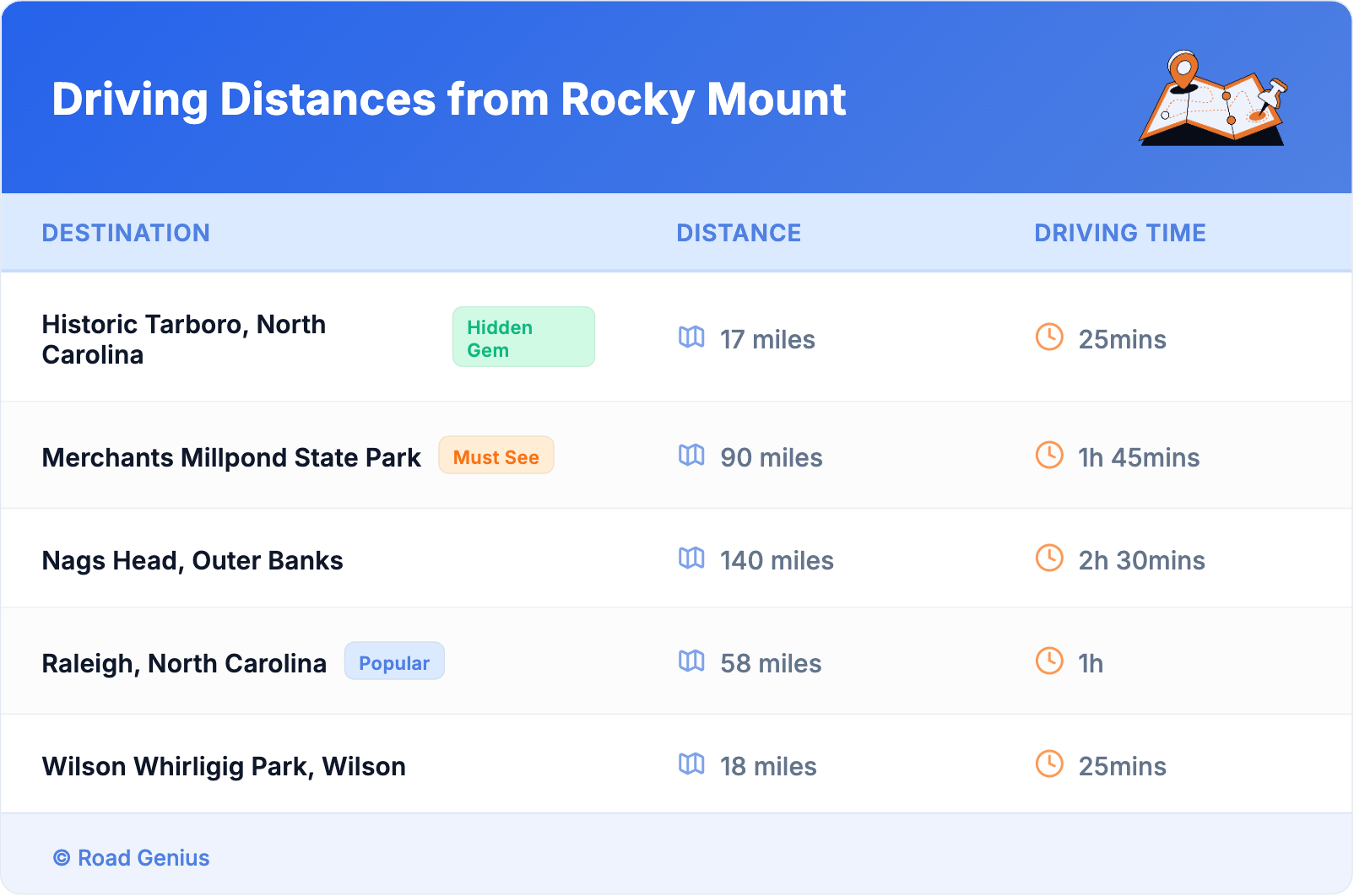Click the Driving Distances from Rocky Mount title

click(448, 100)
